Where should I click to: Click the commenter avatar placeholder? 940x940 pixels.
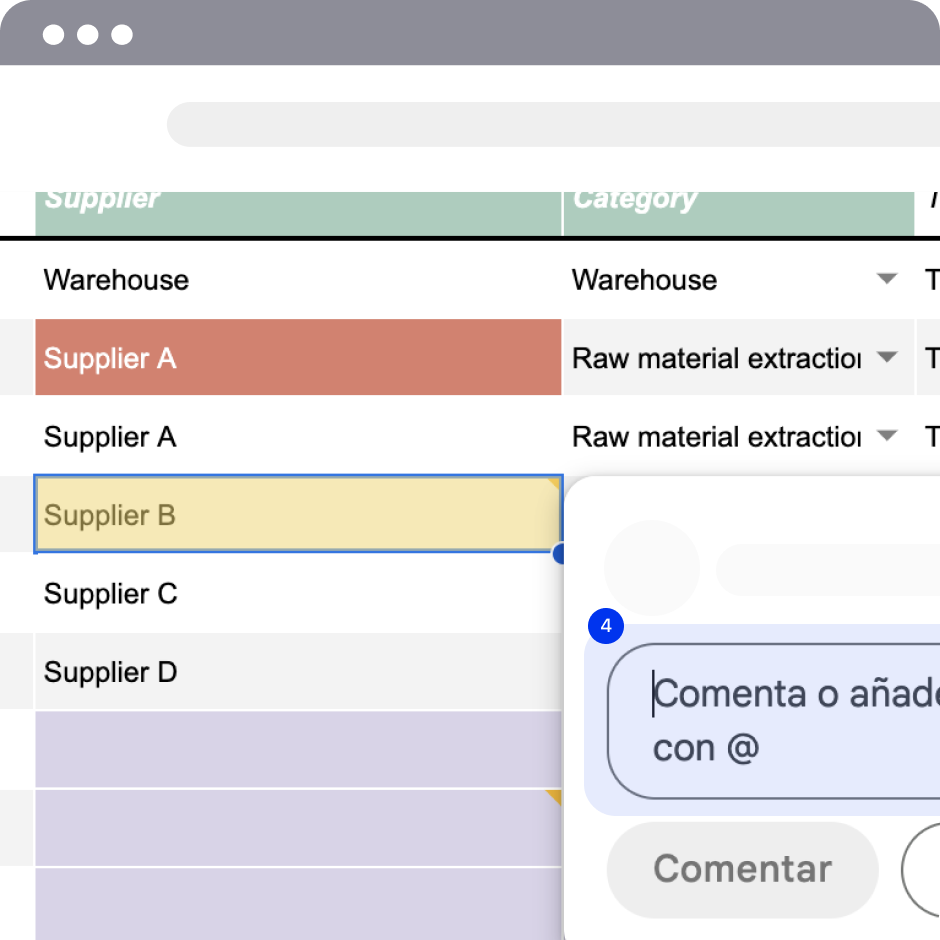652,568
